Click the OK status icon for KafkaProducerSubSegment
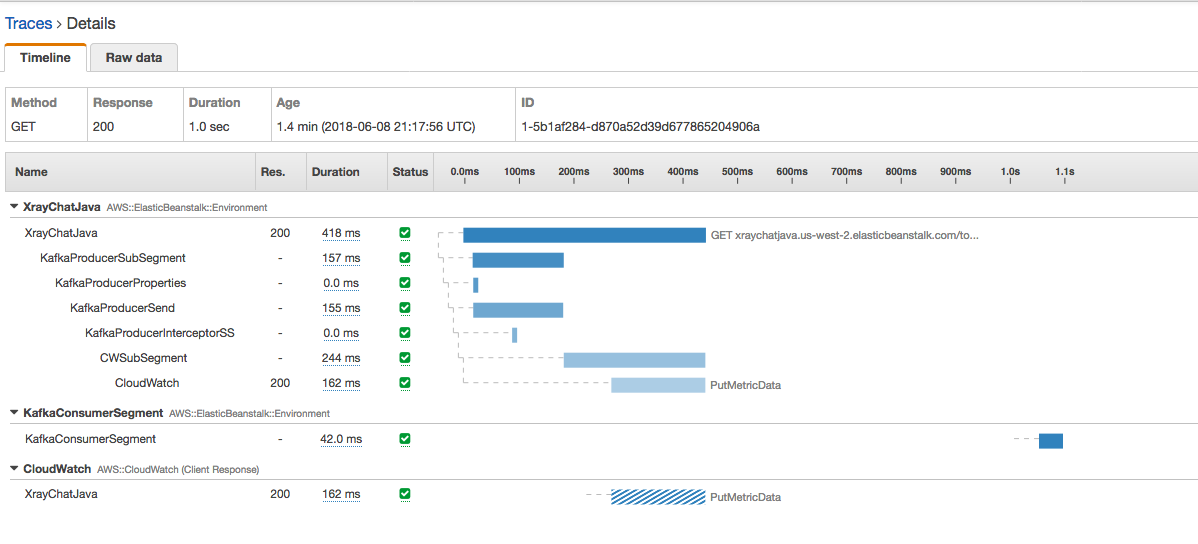 [405, 258]
